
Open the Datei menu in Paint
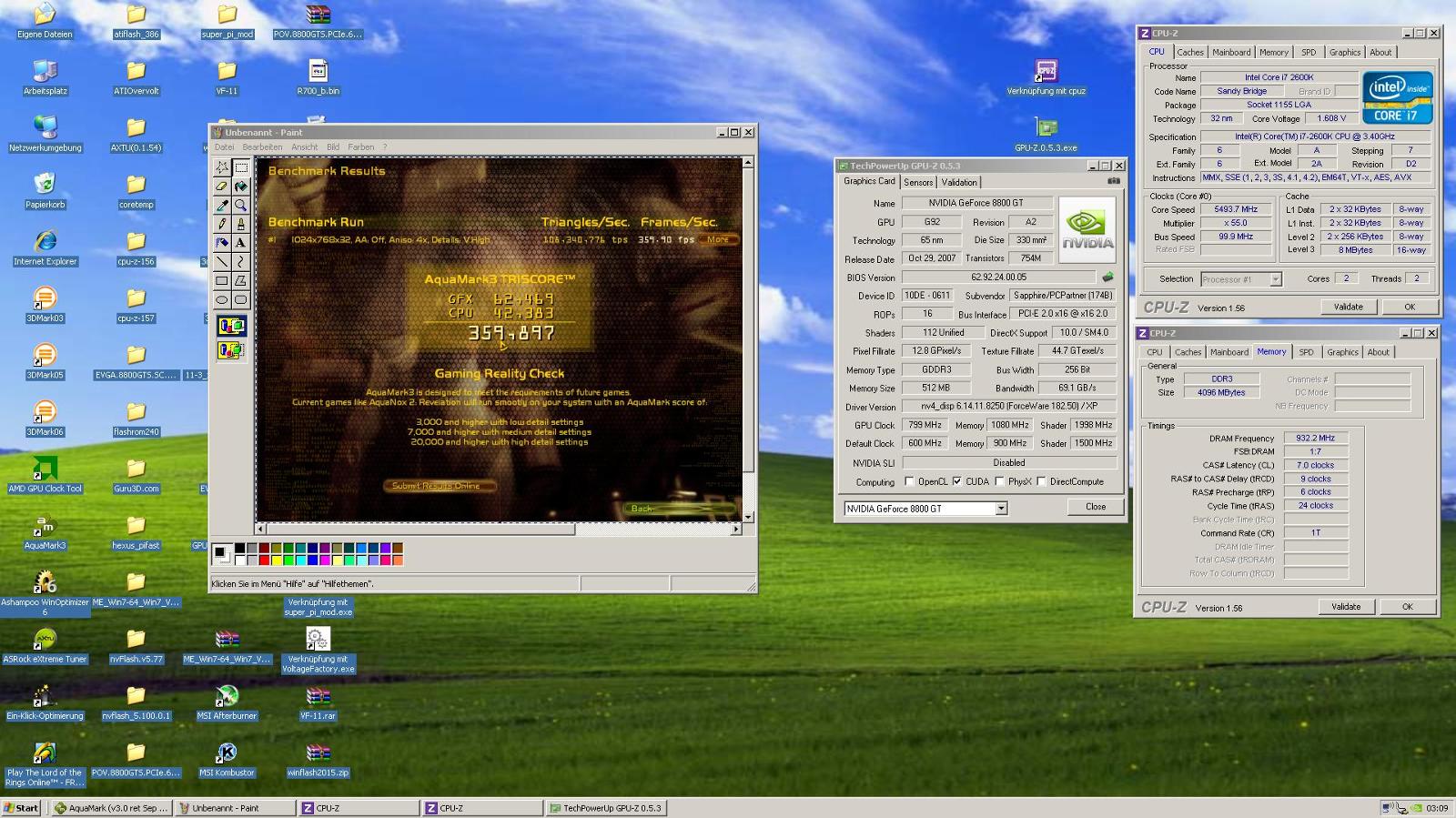(224, 146)
